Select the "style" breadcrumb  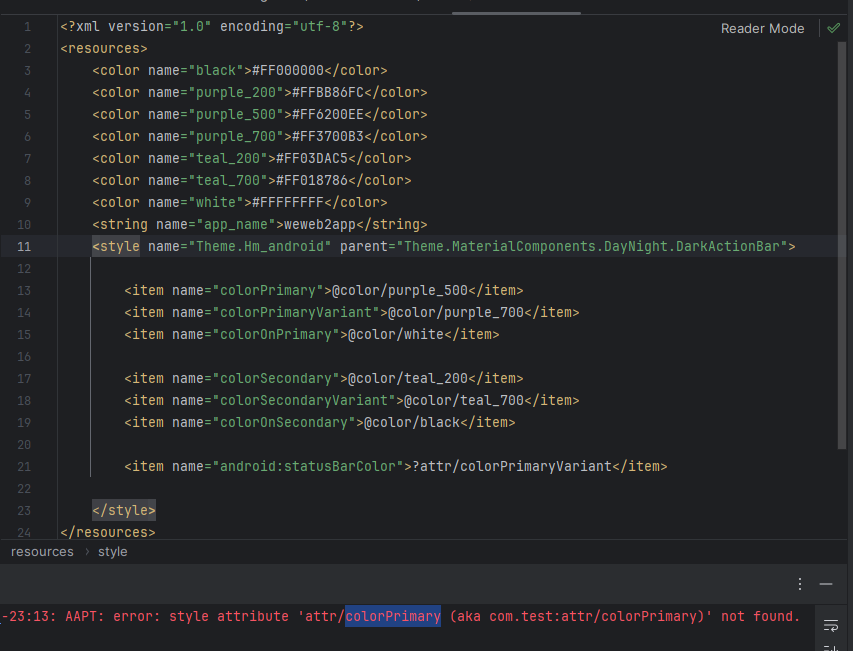point(113,552)
